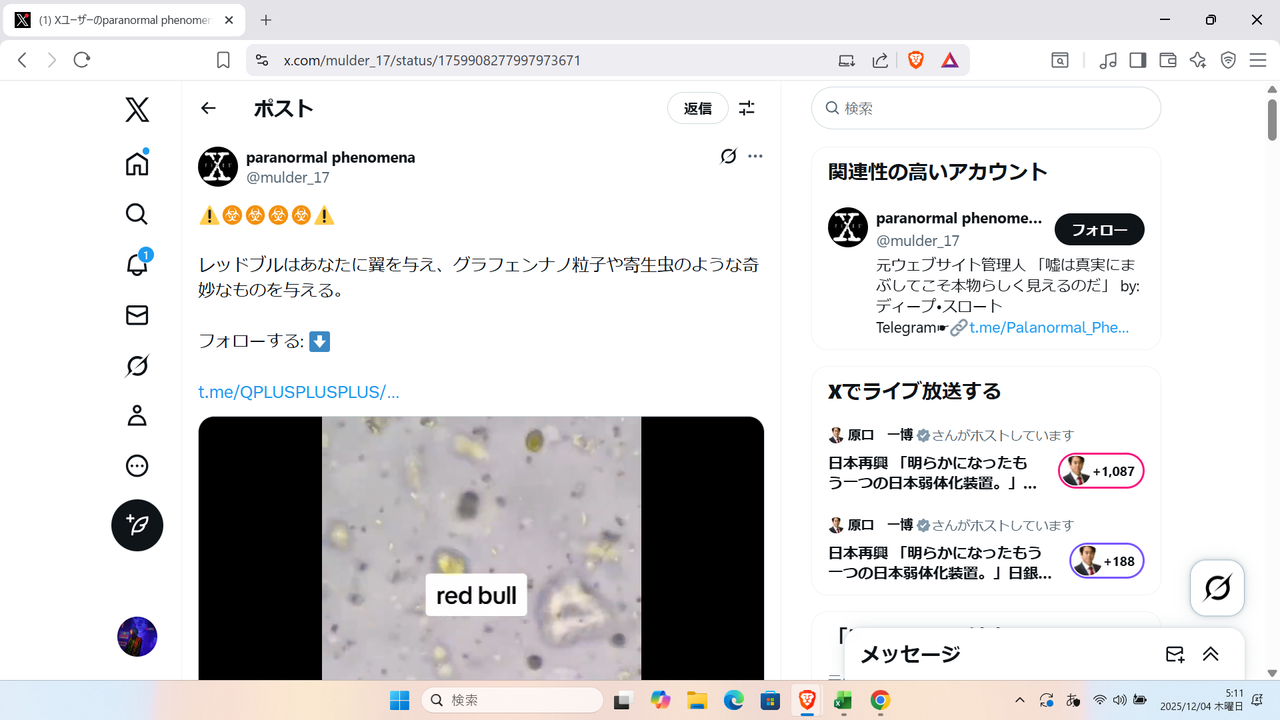Open the floating Grok assistant button
This screenshot has width=1280, height=720.
(1217, 588)
